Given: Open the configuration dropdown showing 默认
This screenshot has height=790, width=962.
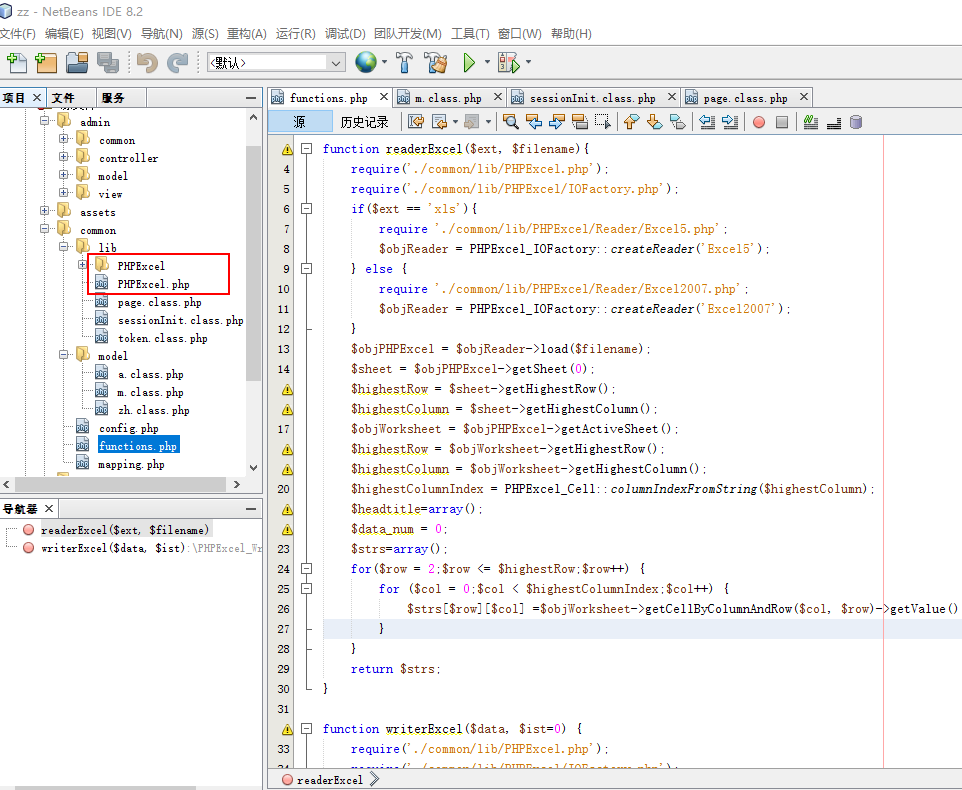Looking at the screenshot, I should coord(277,63).
